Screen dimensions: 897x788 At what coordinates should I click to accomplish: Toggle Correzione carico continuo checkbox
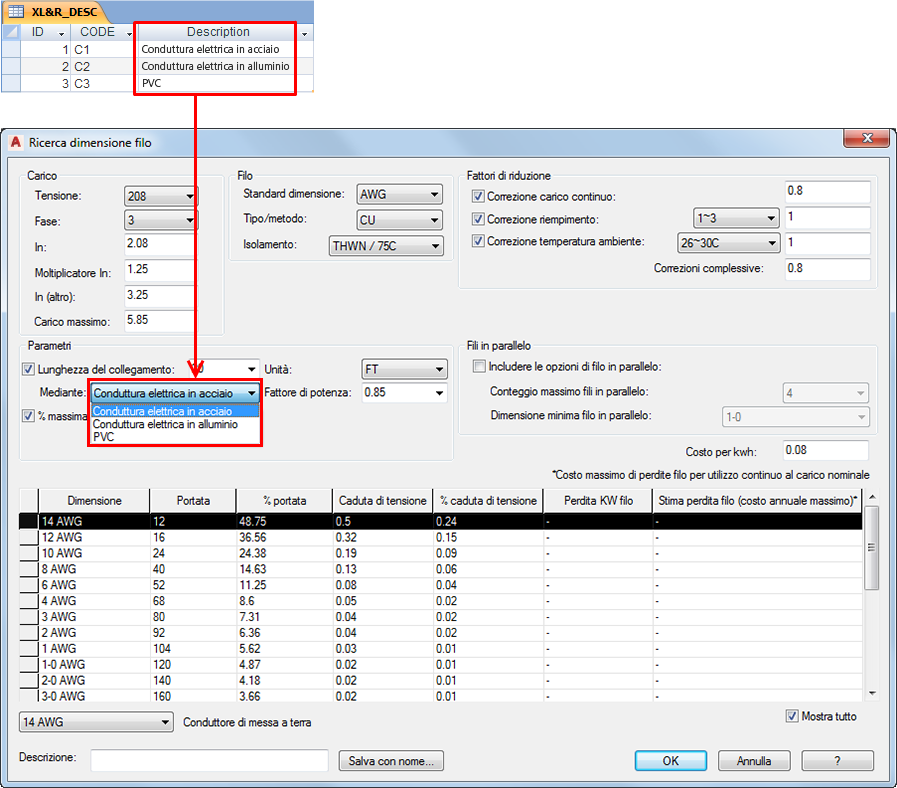(x=478, y=196)
